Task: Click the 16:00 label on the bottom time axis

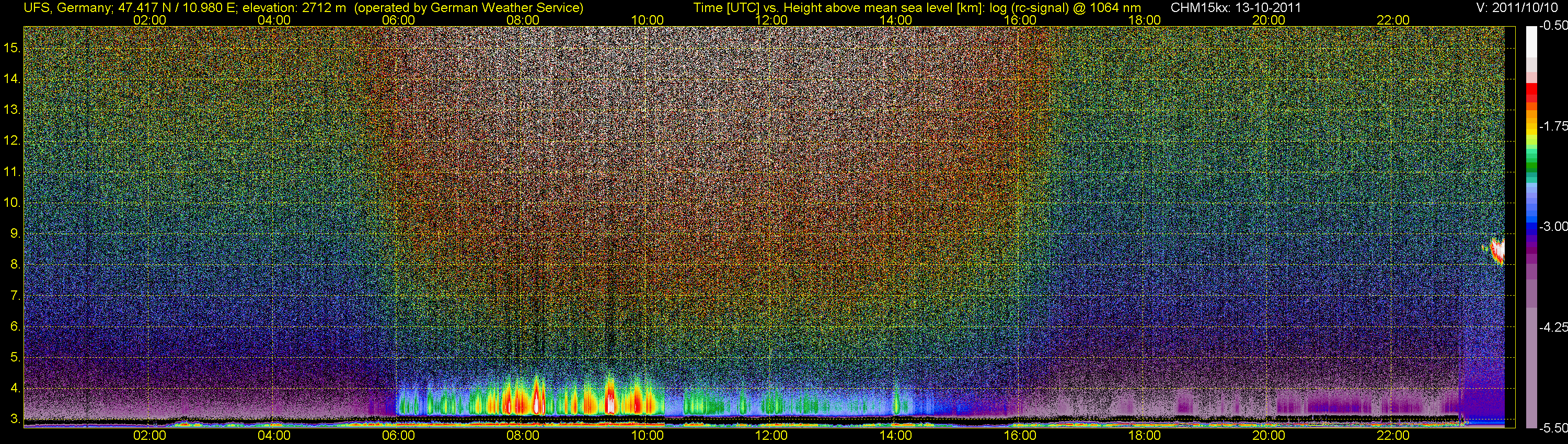Action: coord(1020,436)
